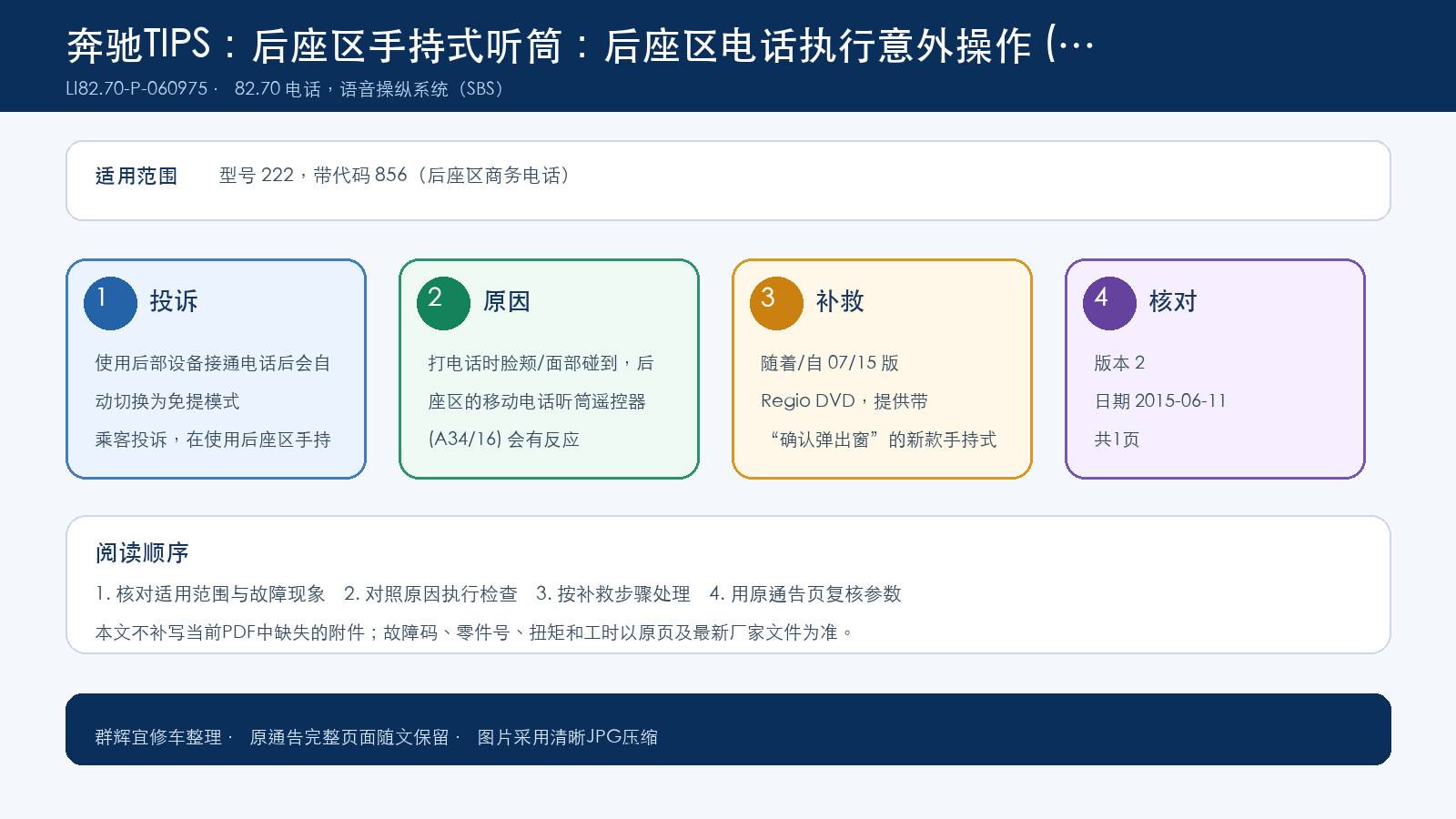Click the 日期 2015-06-11 text
This screenshot has height=819, width=1456.
coord(1160,401)
